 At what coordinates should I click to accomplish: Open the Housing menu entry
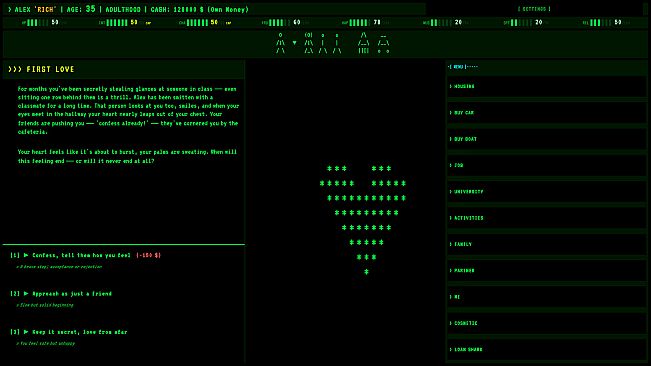pos(546,86)
